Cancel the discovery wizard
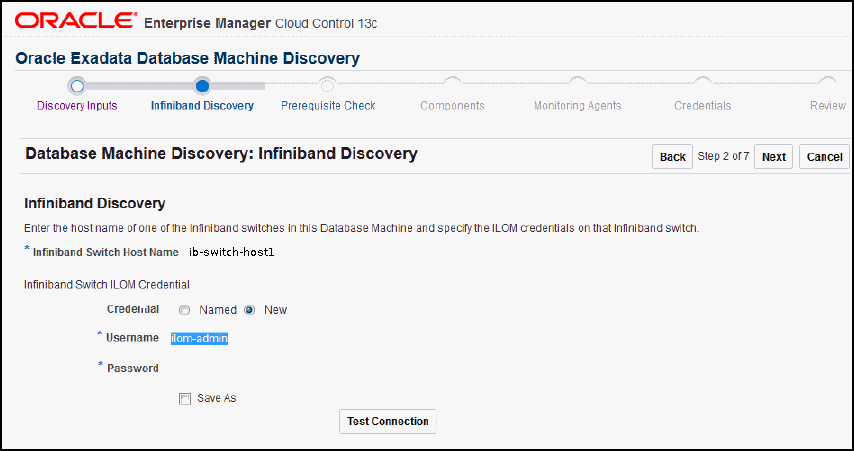854x451 pixels. point(825,157)
